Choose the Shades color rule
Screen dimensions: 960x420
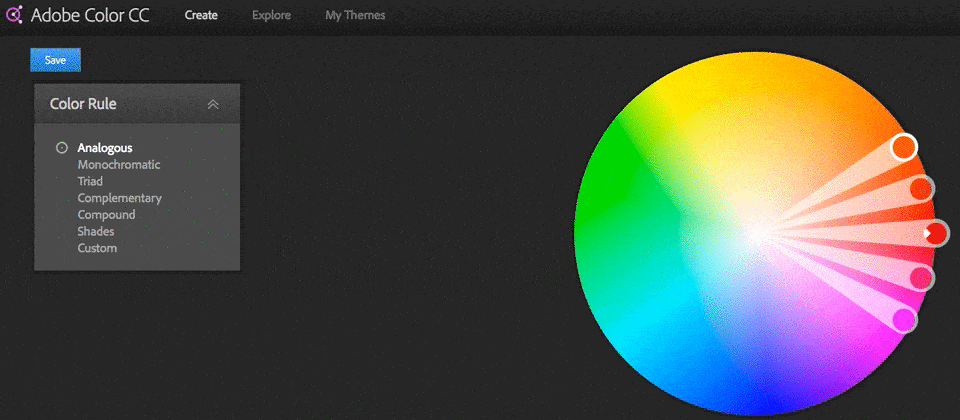(x=96, y=231)
